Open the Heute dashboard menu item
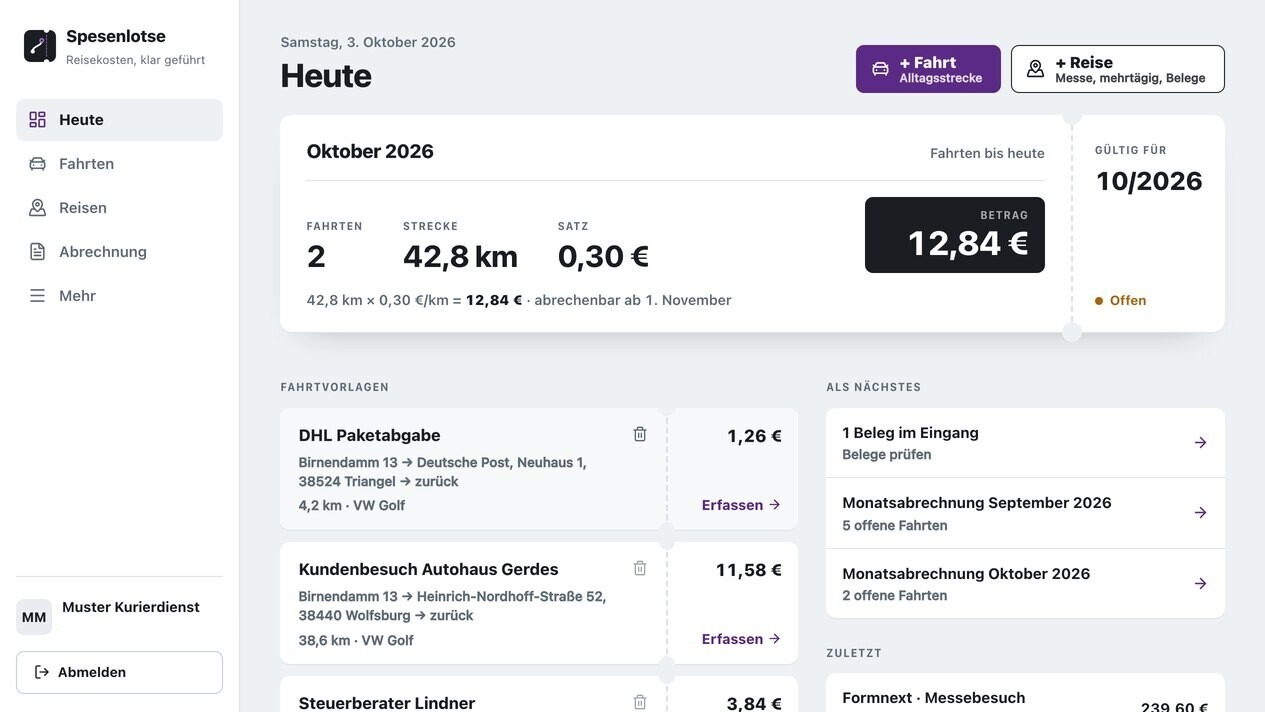 coord(119,120)
